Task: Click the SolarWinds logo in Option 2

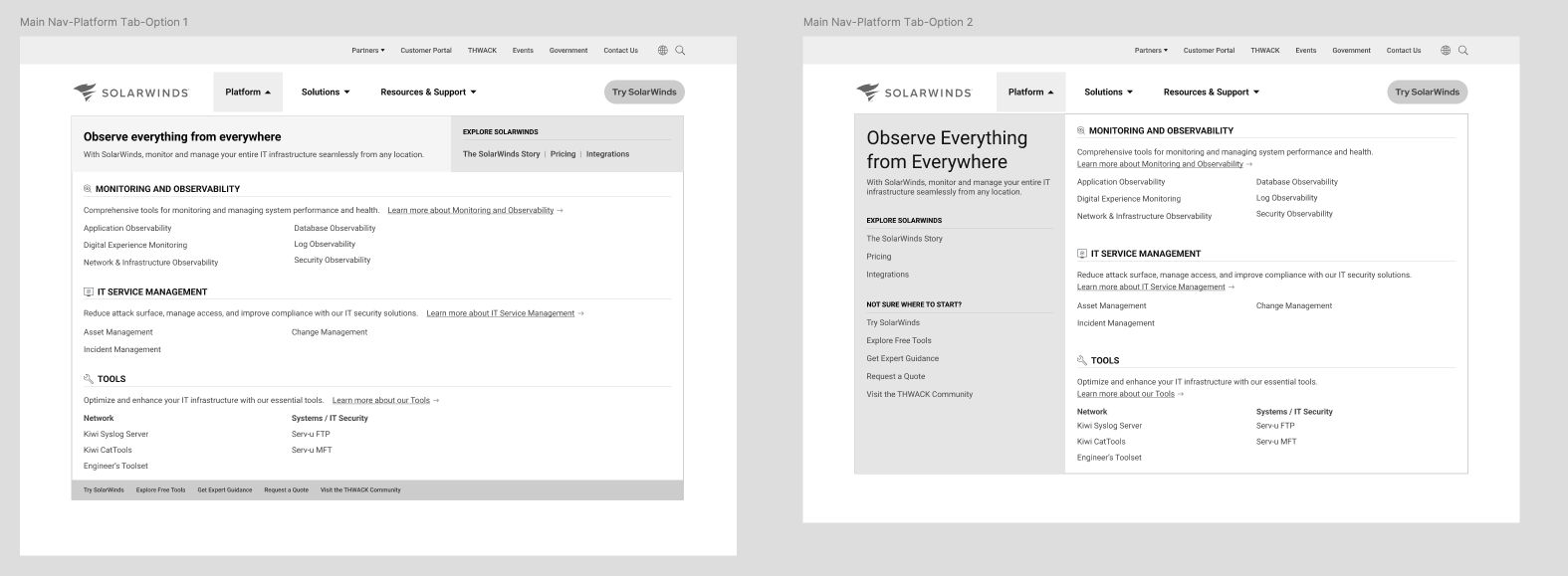Action: pyautogui.click(x=913, y=93)
